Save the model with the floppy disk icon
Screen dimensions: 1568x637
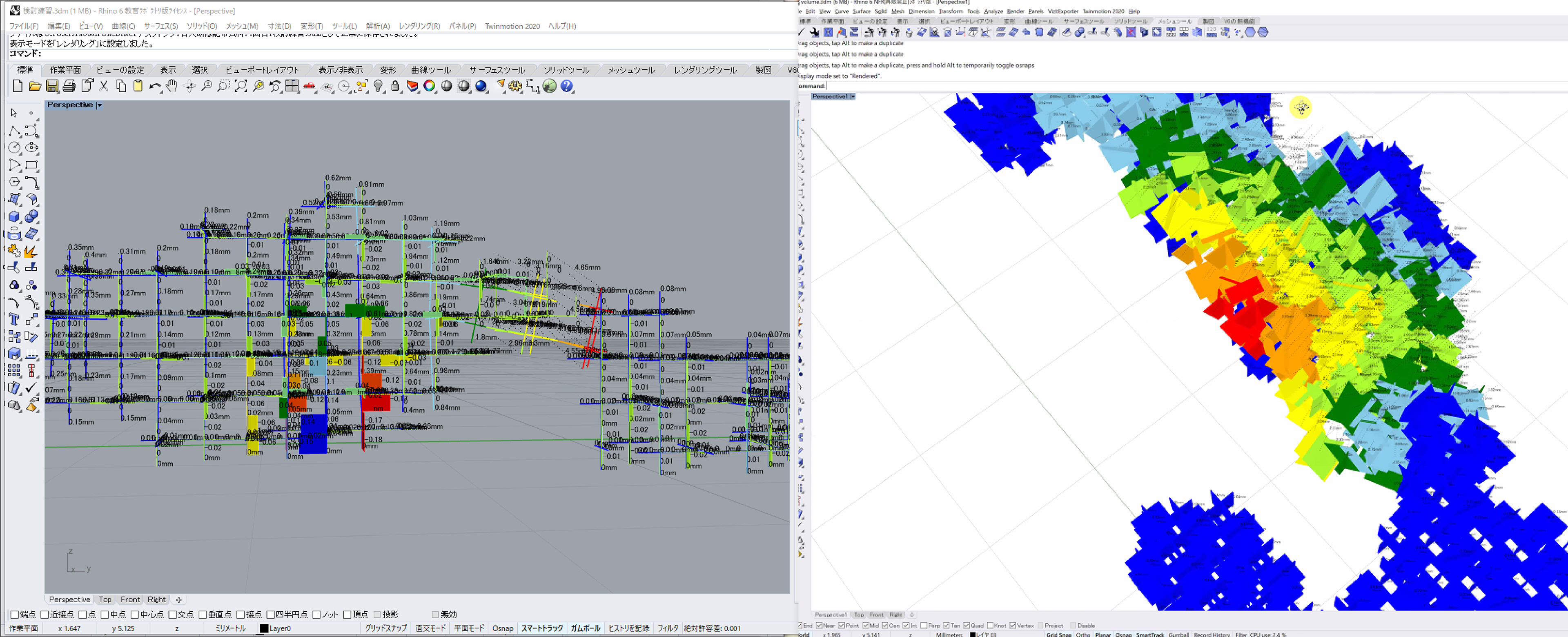click(52, 87)
